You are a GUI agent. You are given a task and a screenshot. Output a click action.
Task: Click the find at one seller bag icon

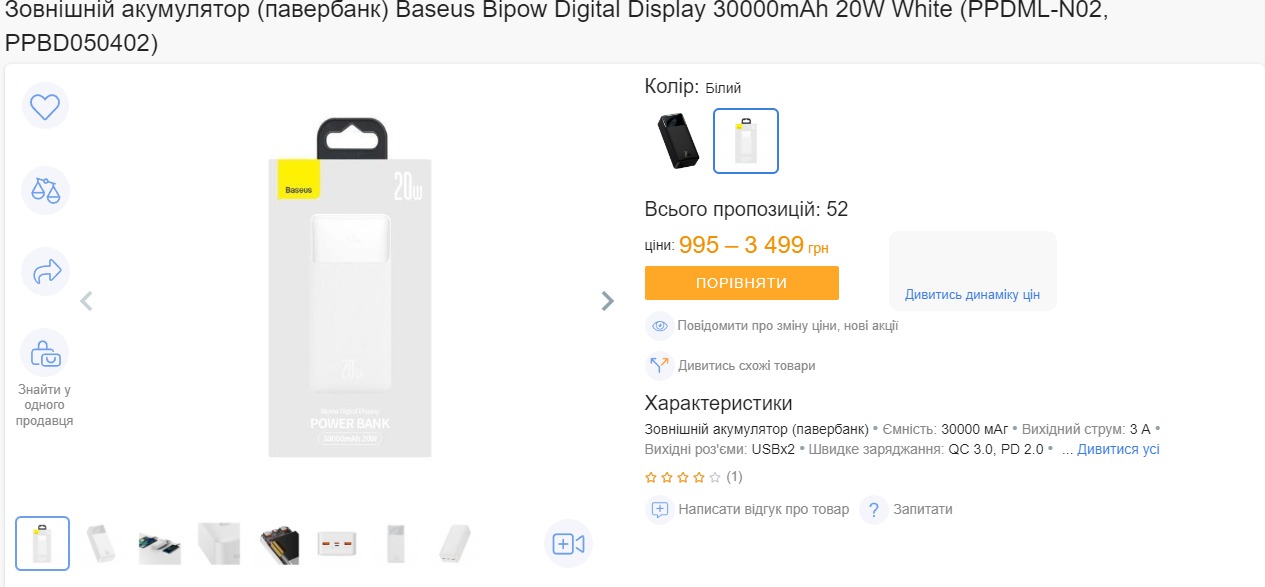point(45,353)
